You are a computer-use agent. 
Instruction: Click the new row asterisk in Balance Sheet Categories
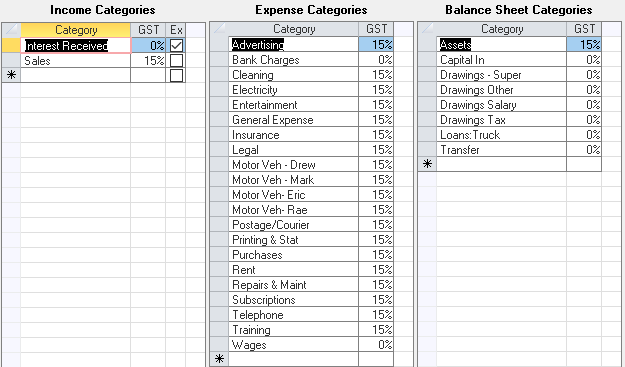(427, 164)
